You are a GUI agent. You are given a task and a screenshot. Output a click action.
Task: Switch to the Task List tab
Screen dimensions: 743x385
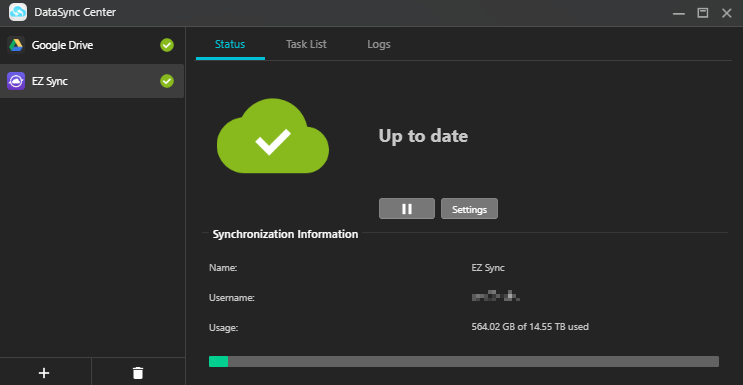click(306, 45)
